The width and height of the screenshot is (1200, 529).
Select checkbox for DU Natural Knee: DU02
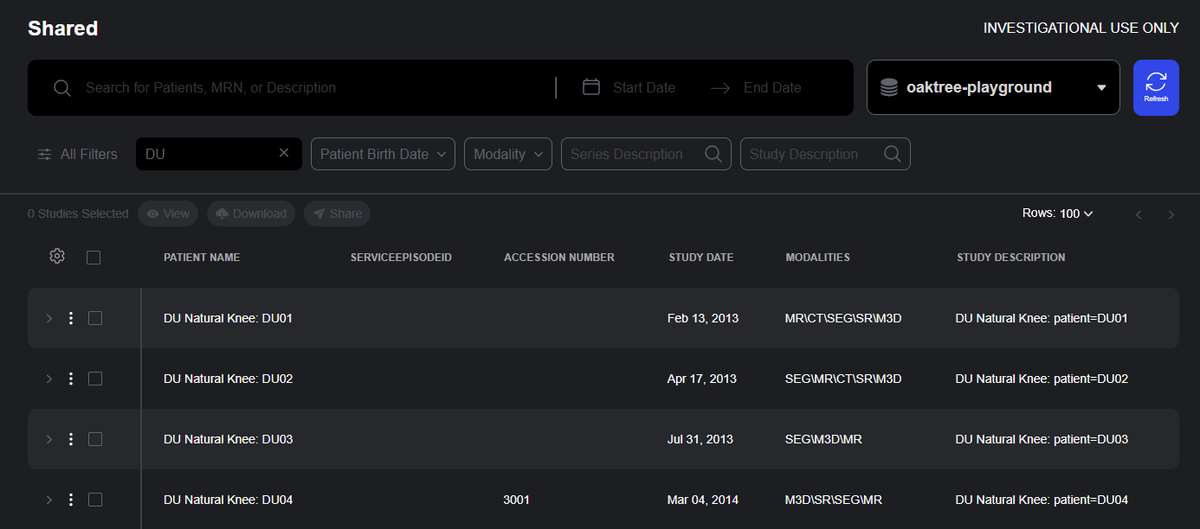[x=95, y=379]
